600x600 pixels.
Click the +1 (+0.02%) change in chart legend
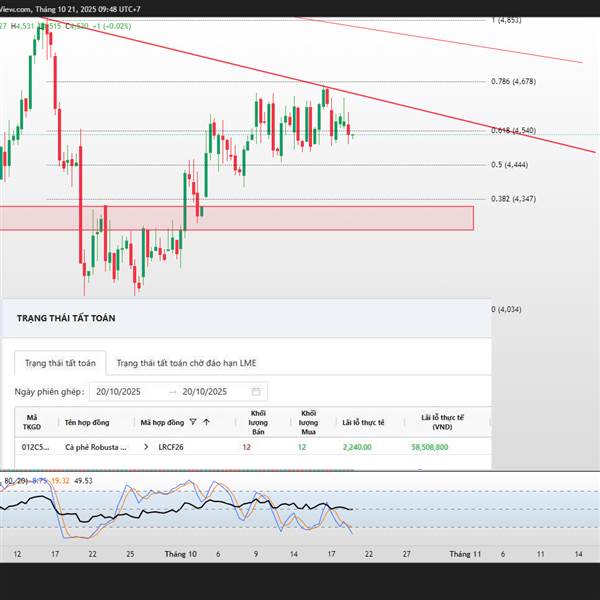112,26
